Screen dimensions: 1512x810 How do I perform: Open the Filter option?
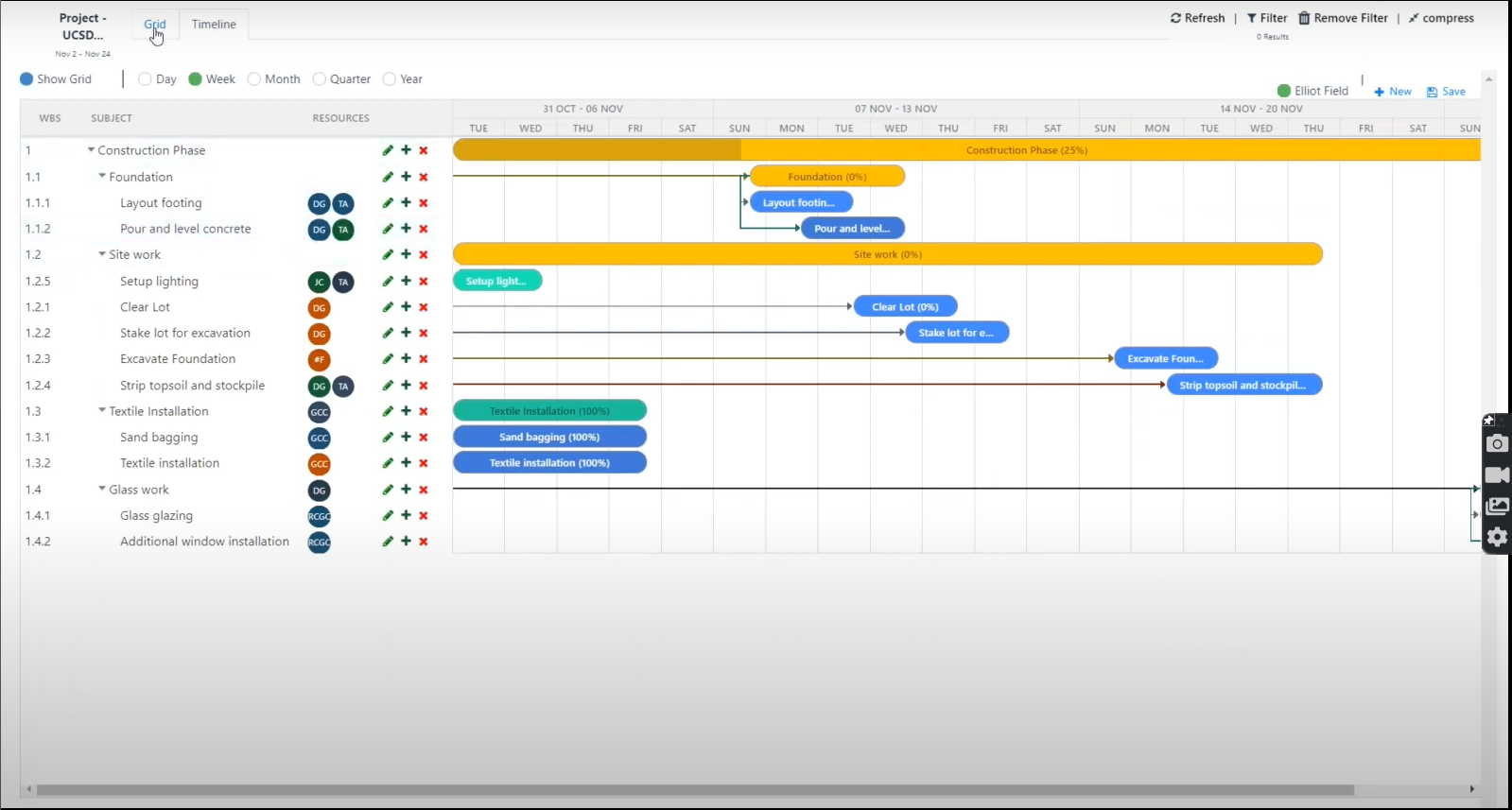[x=1267, y=18]
